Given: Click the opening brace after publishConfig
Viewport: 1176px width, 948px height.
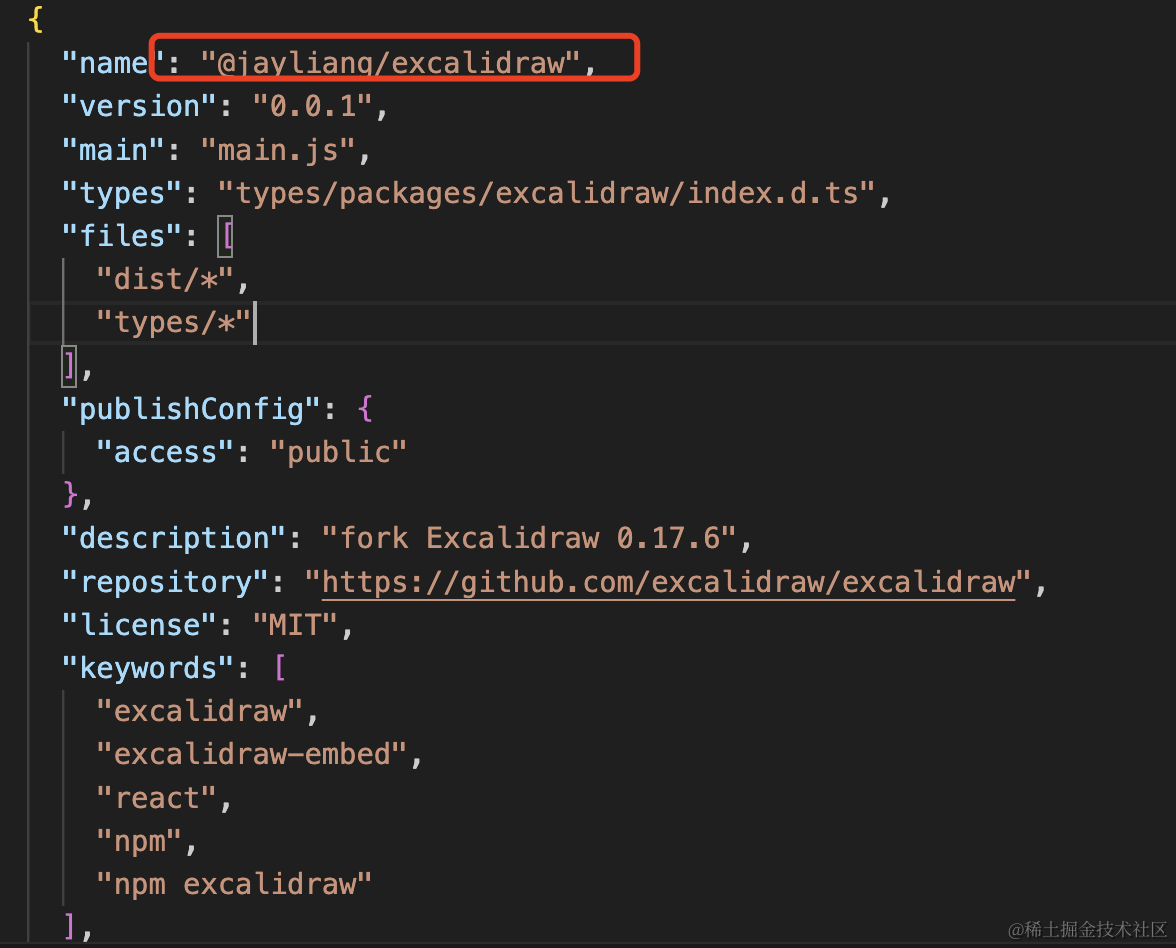Looking at the screenshot, I should coord(365,410).
